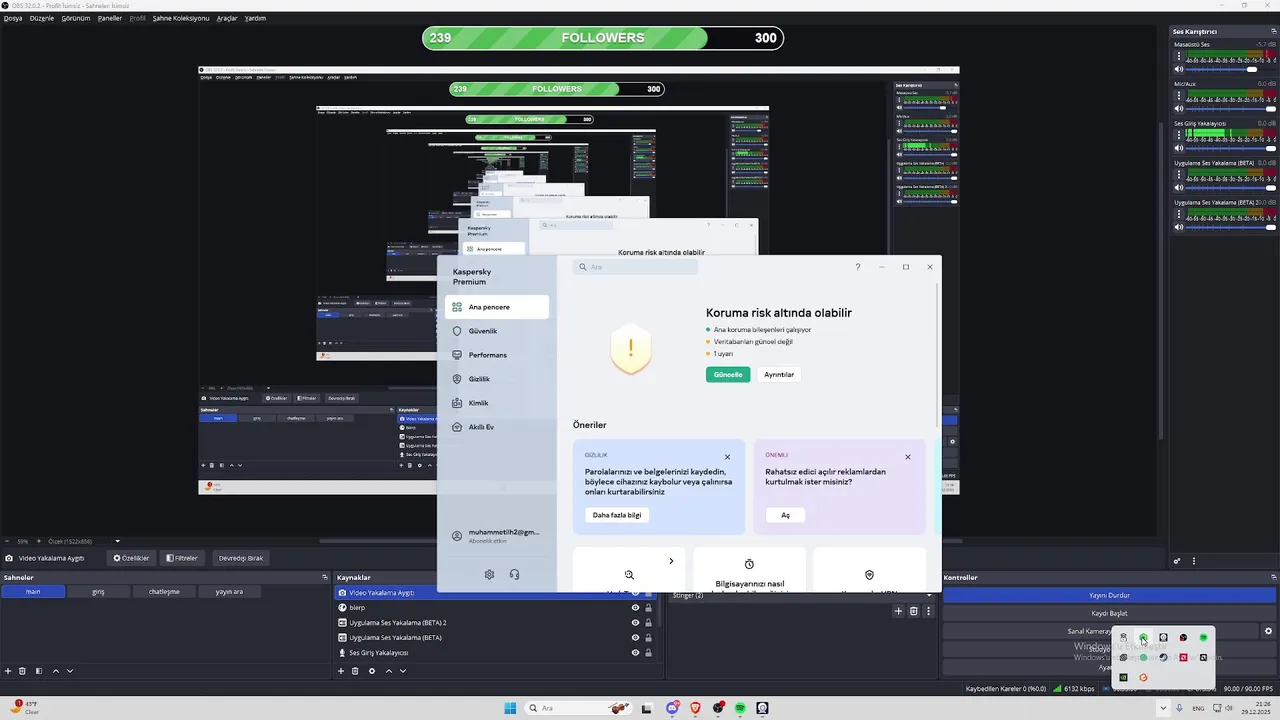Open Kaspersky settings gear icon
1280x720 pixels.
click(489, 574)
